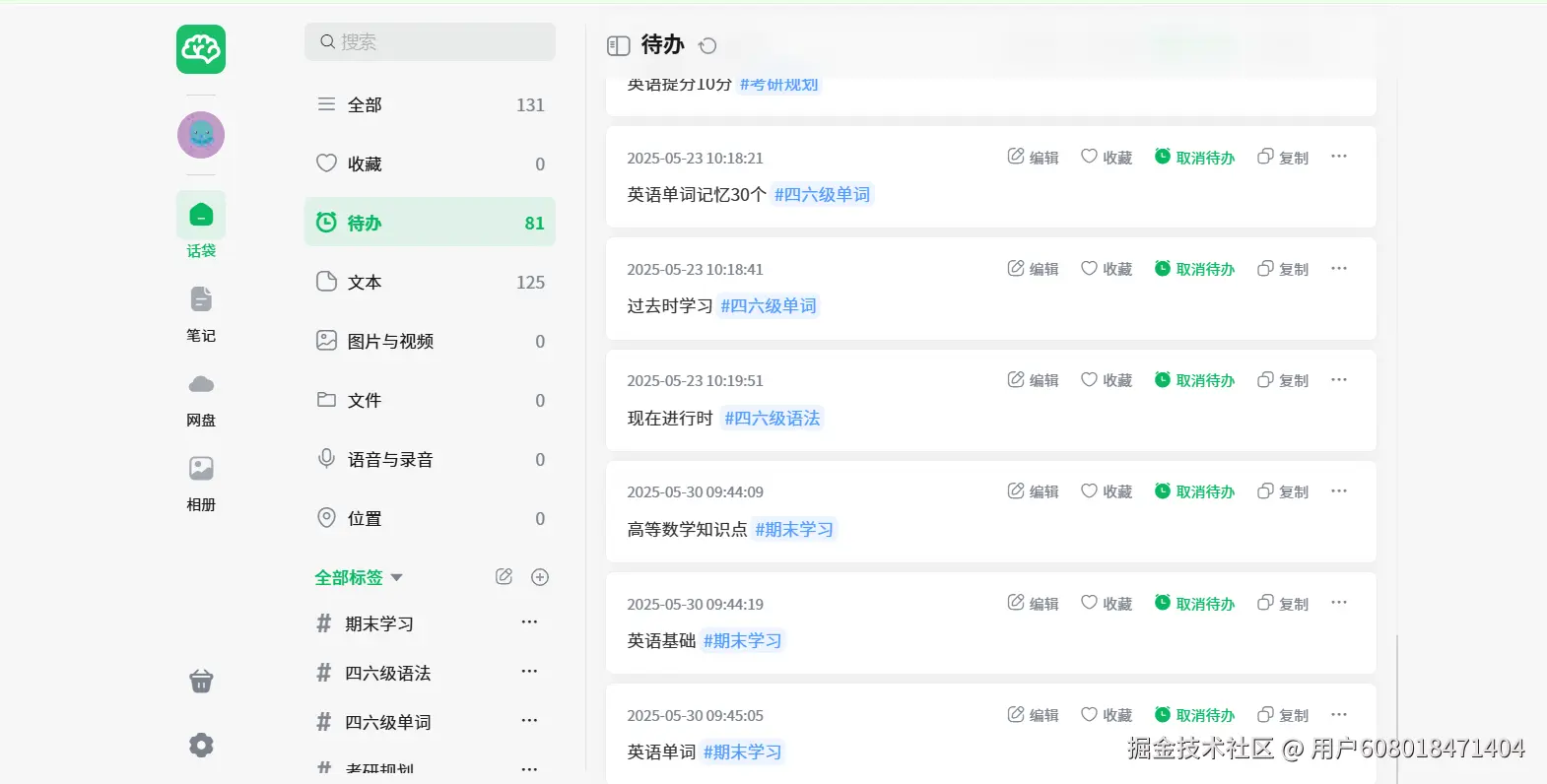Open the 网盘 cloud drive

pos(201,397)
